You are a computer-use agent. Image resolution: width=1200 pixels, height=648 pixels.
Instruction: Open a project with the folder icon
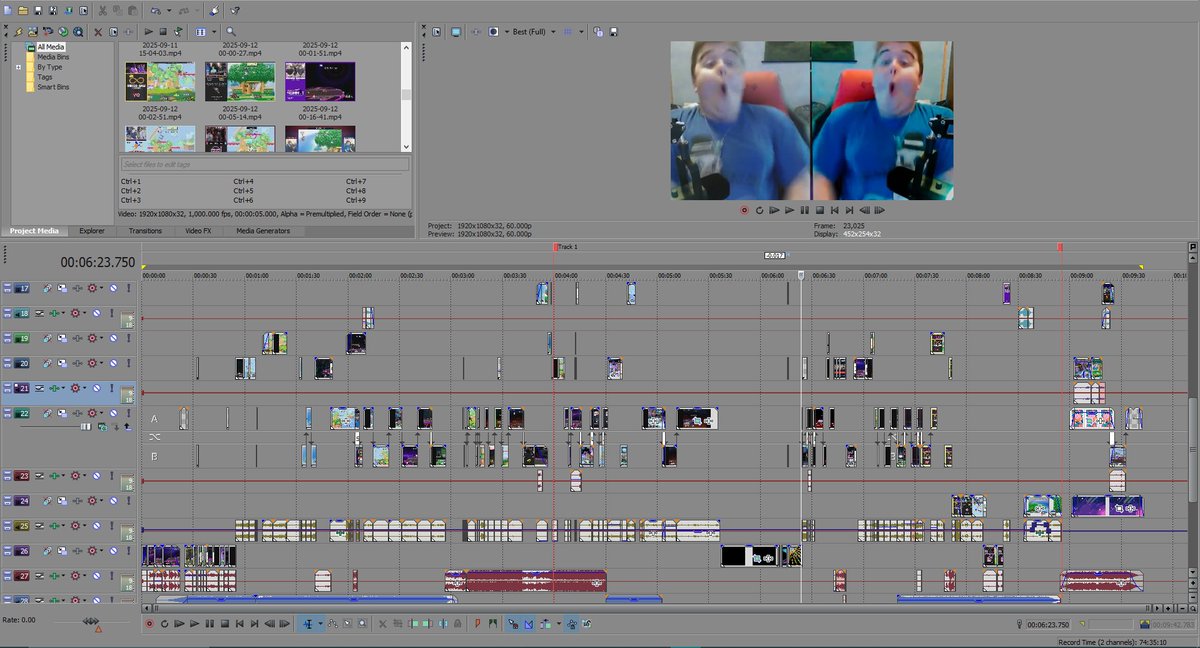23,10
